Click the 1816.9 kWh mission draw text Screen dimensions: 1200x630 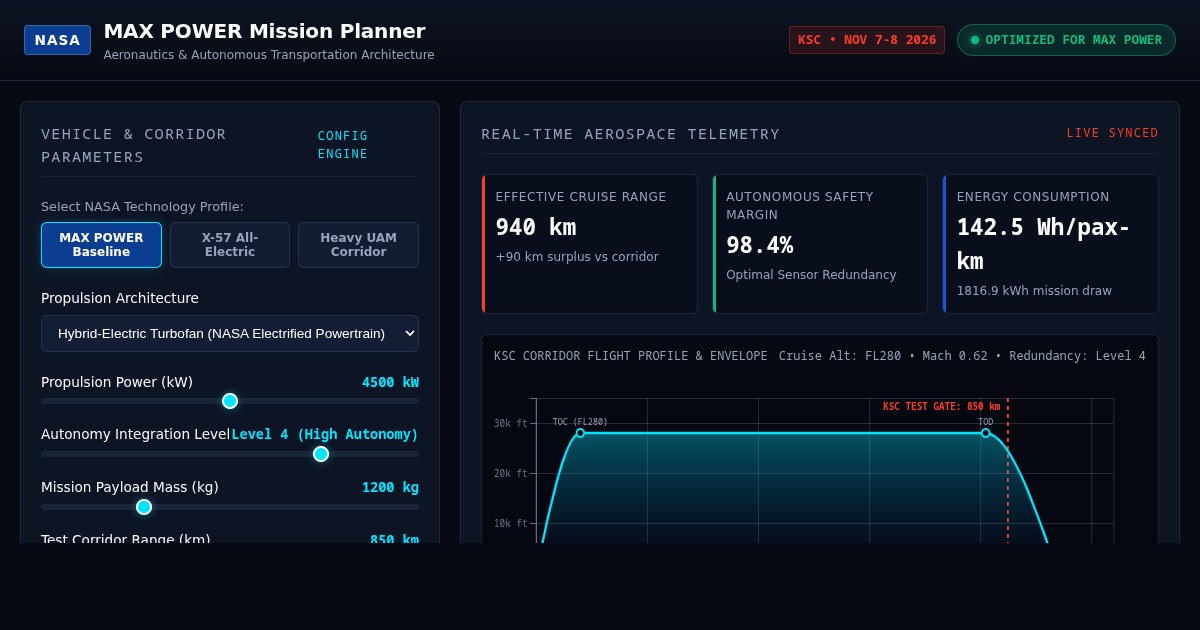coord(1034,291)
